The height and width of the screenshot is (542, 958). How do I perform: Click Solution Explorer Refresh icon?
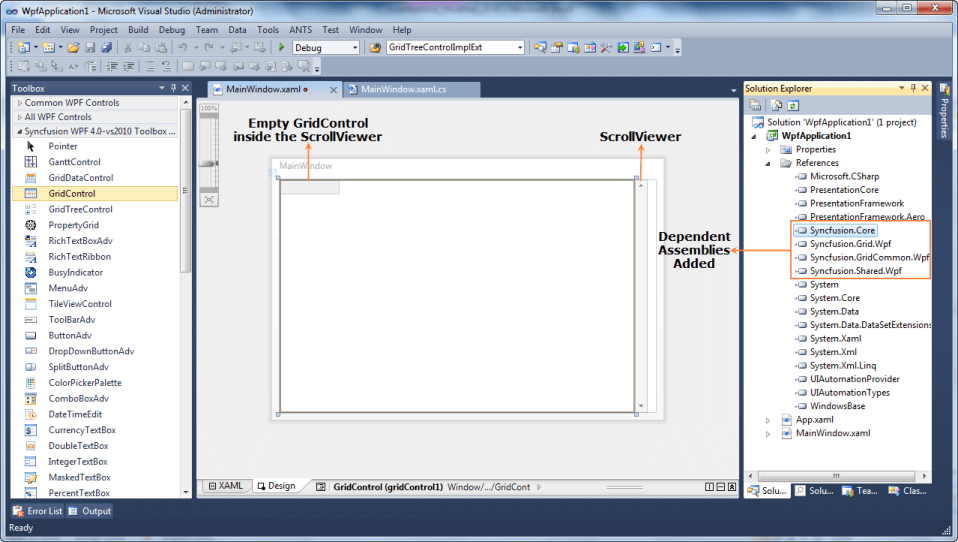tap(793, 105)
